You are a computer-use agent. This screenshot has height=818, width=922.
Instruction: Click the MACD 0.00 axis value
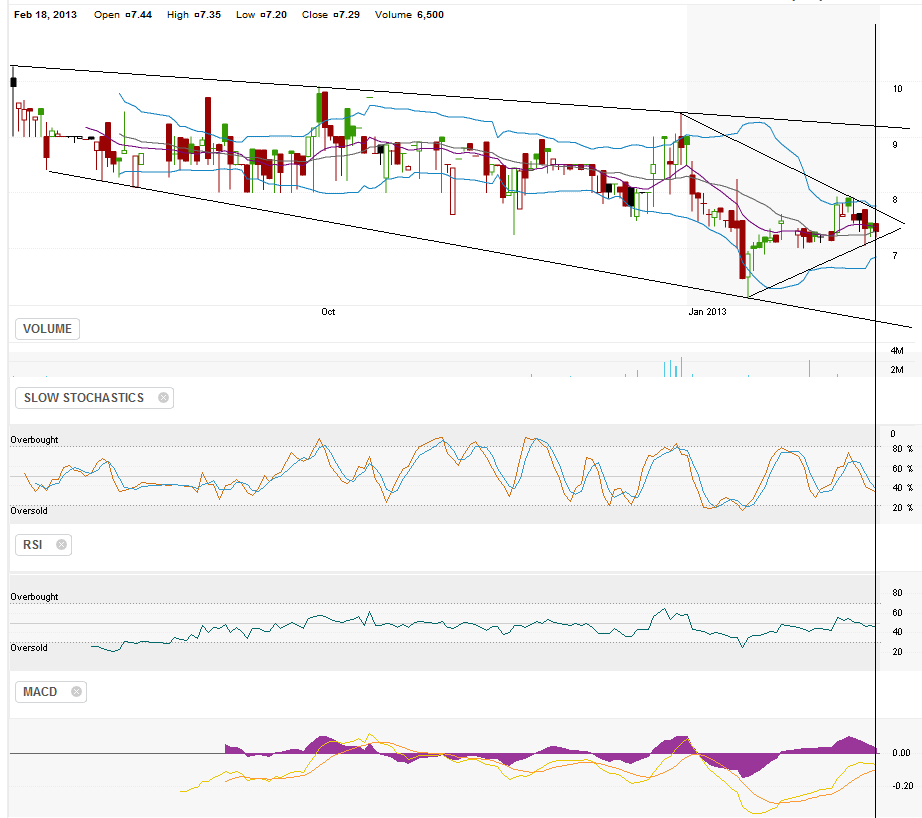(x=901, y=753)
